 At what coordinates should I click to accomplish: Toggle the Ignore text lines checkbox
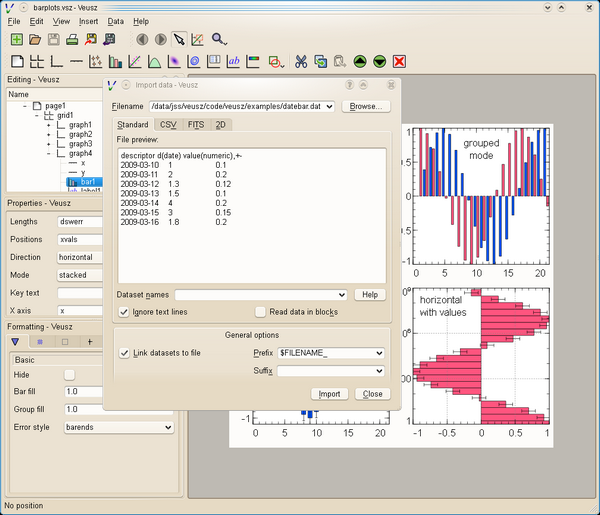coord(124,312)
